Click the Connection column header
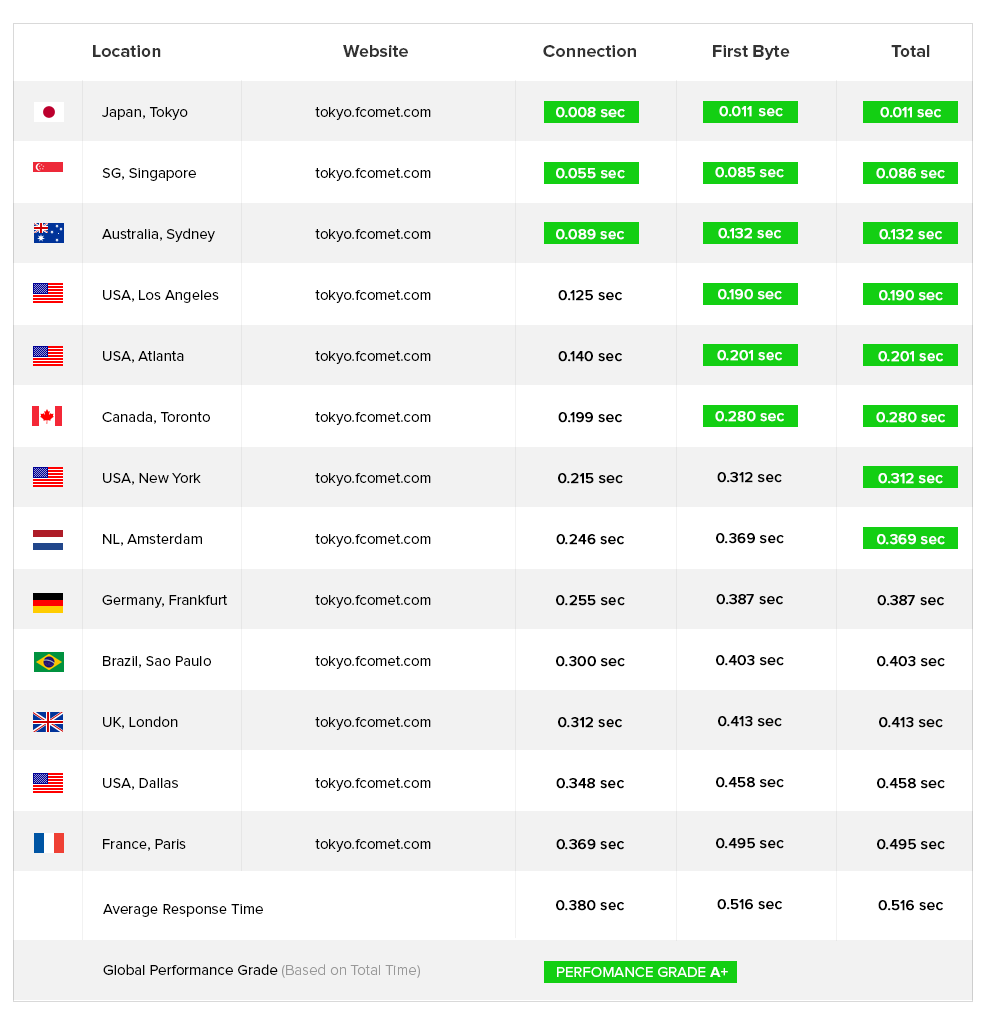 coord(589,51)
